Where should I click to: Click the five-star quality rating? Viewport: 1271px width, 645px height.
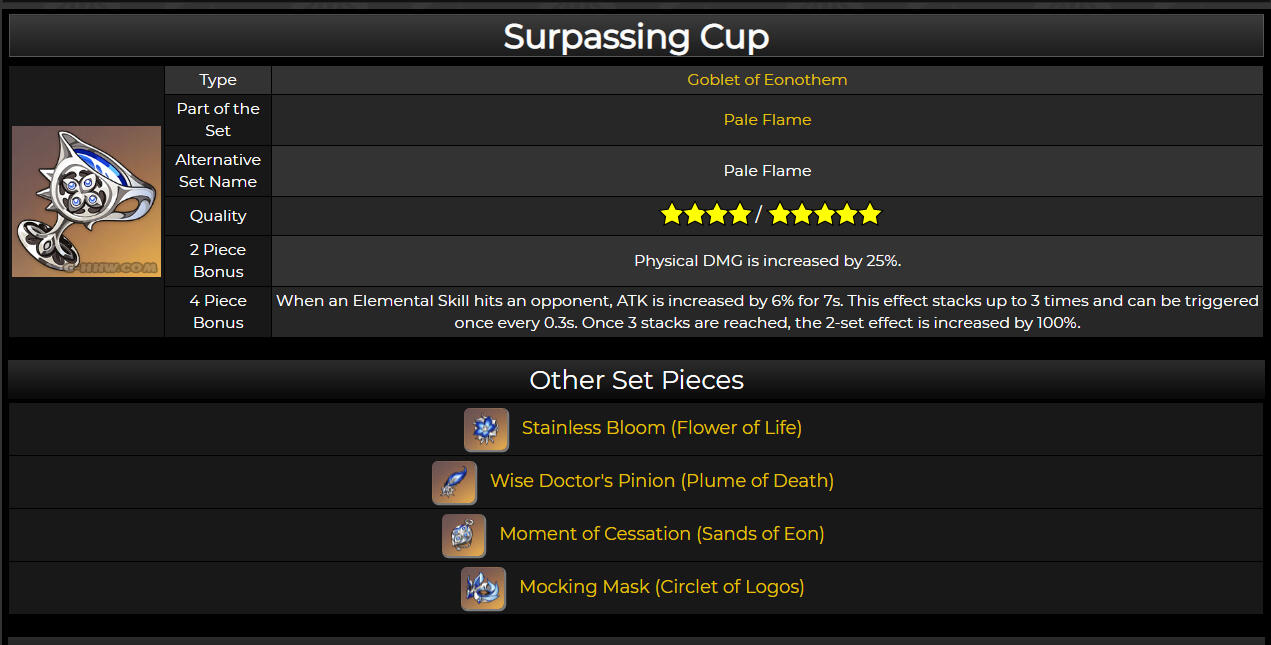click(x=825, y=214)
